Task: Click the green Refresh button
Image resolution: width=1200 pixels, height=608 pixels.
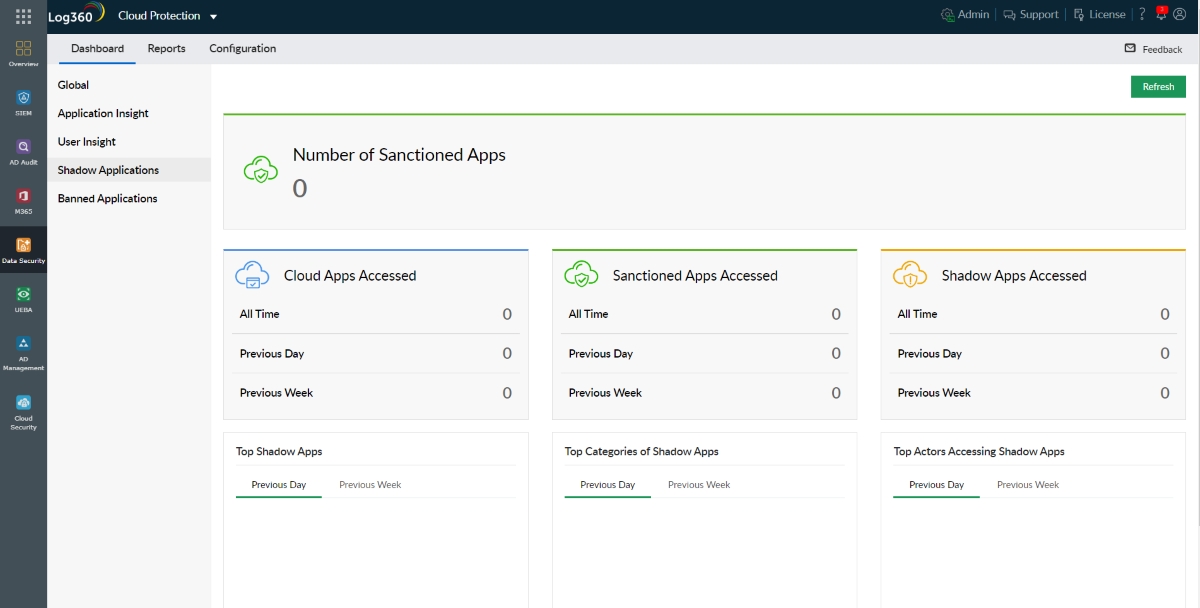Action: point(1158,87)
